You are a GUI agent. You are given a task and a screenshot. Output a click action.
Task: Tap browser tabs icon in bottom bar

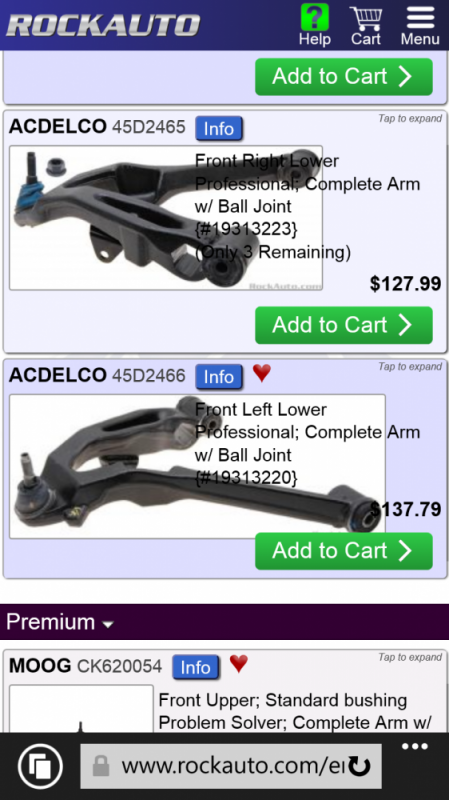(40, 766)
